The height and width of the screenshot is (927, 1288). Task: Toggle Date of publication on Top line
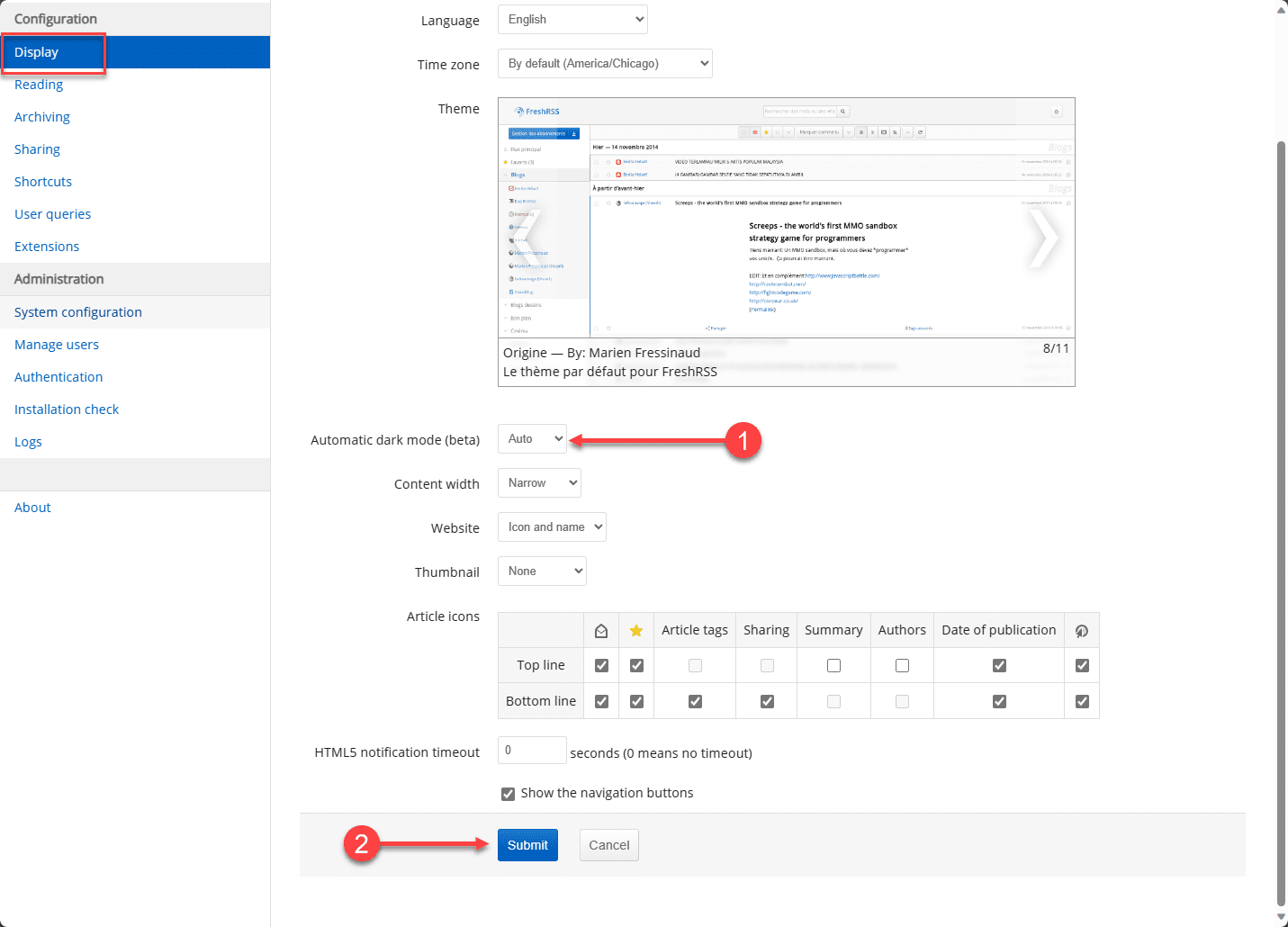click(999, 666)
